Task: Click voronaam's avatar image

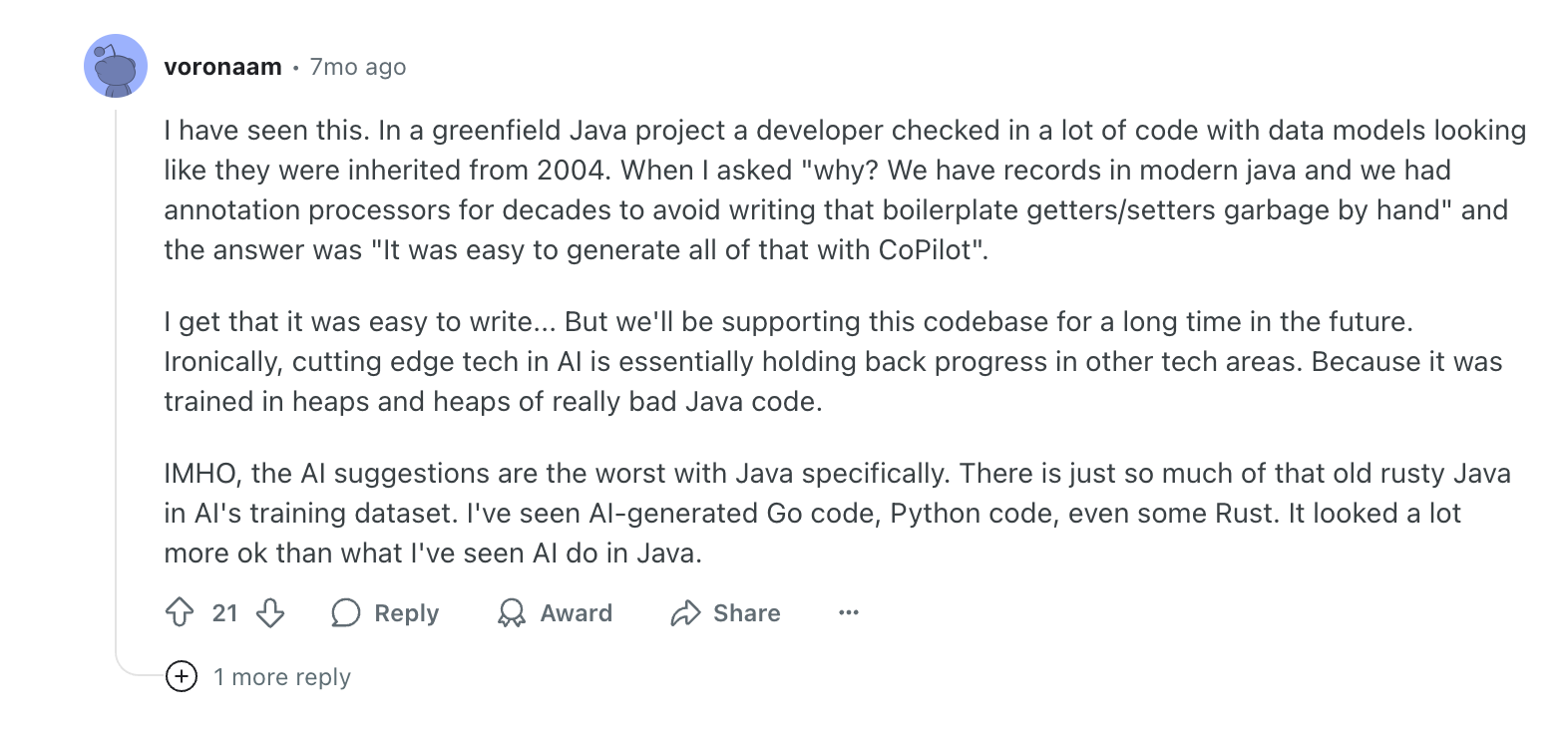Action: [116, 66]
